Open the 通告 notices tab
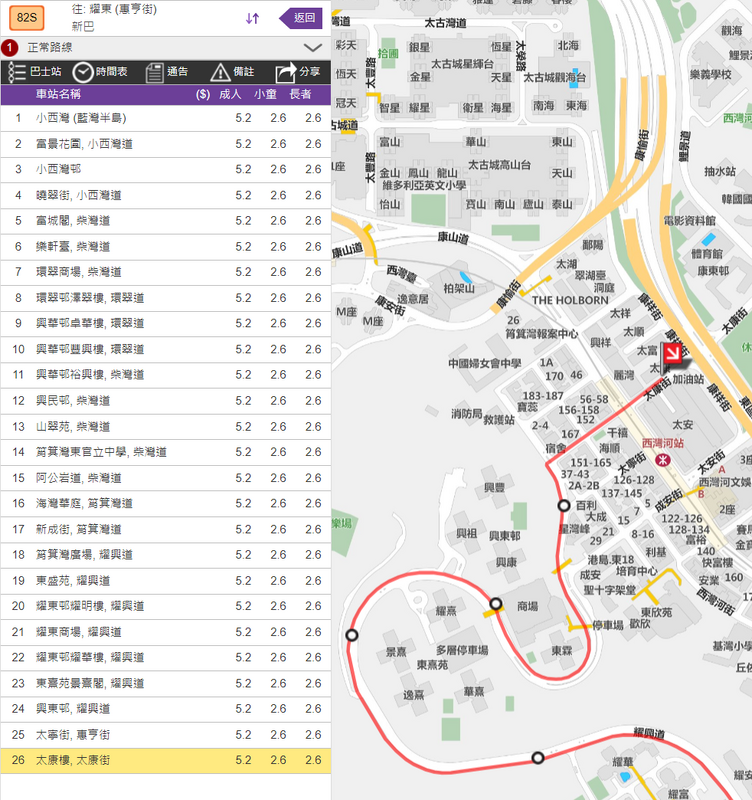The height and width of the screenshot is (800, 752). [167, 72]
